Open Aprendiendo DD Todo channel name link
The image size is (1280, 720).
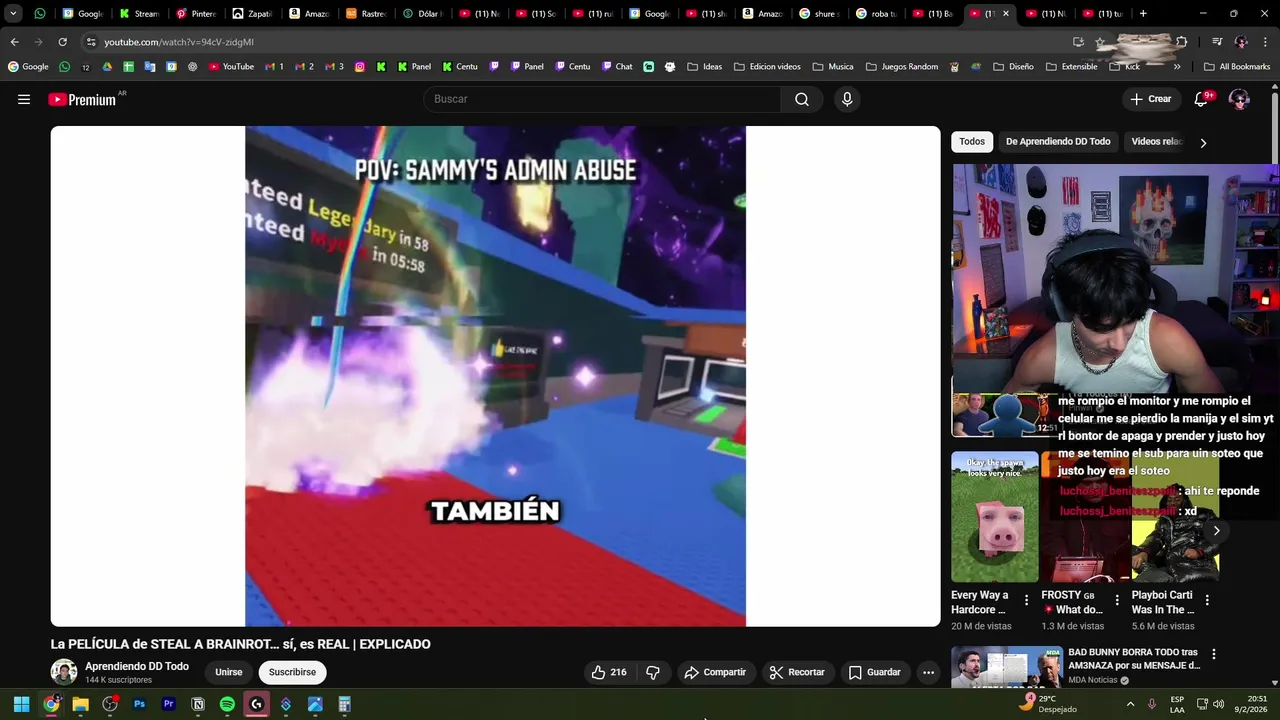click(137, 666)
